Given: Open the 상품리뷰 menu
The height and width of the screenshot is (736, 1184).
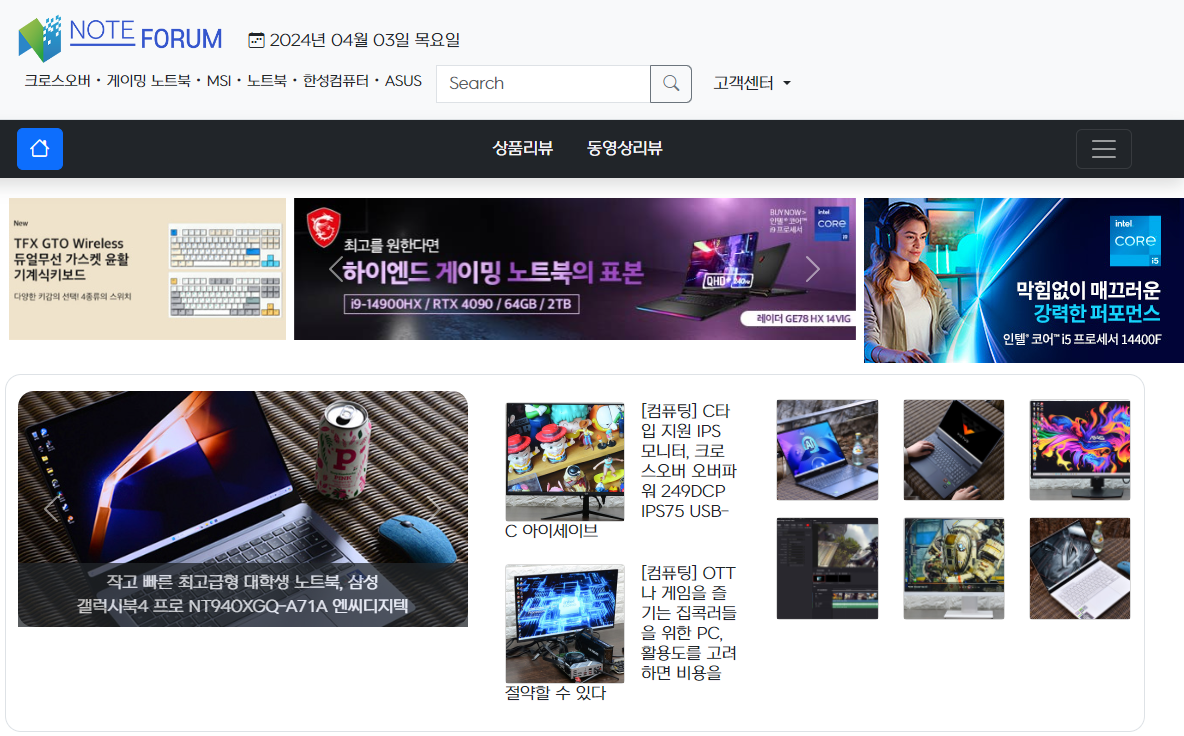Looking at the screenshot, I should point(523,148).
